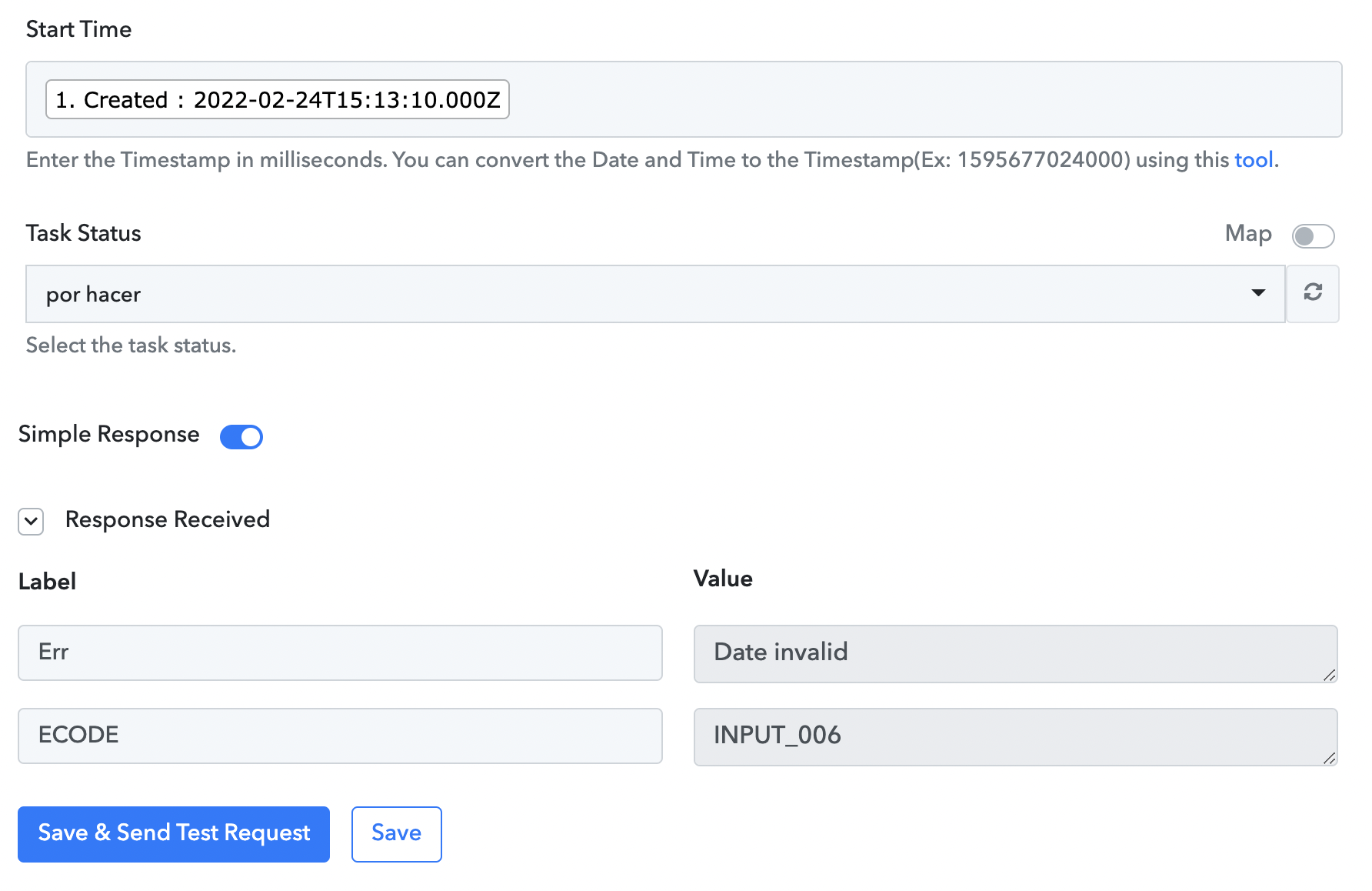The height and width of the screenshot is (891, 1372).
Task: Click Save & Send Test Request button
Action: [x=174, y=834]
